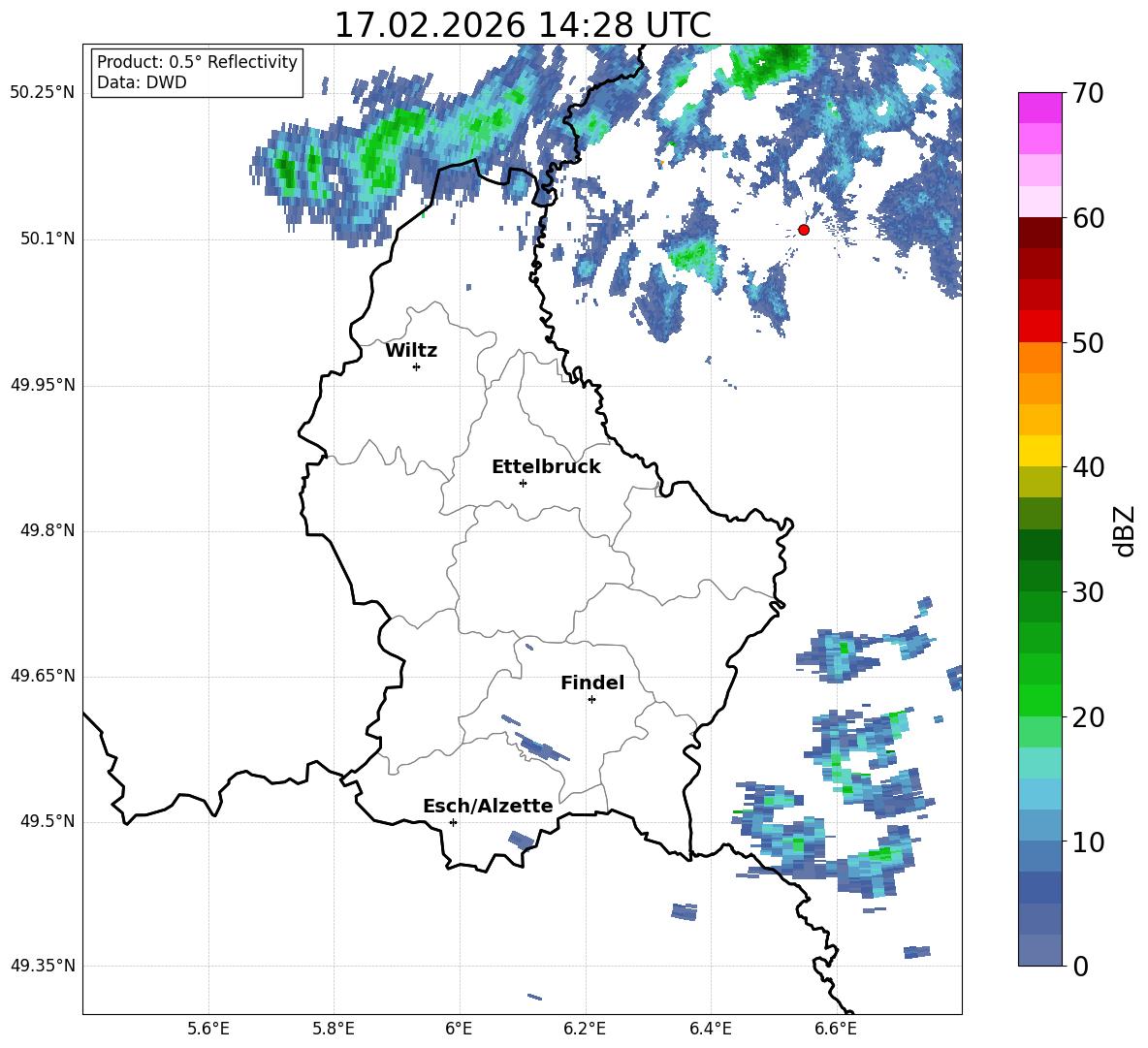Click the colorbar tick label 30
The width and height of the screenshot is (1148, 1048).
pos(1088,592)
